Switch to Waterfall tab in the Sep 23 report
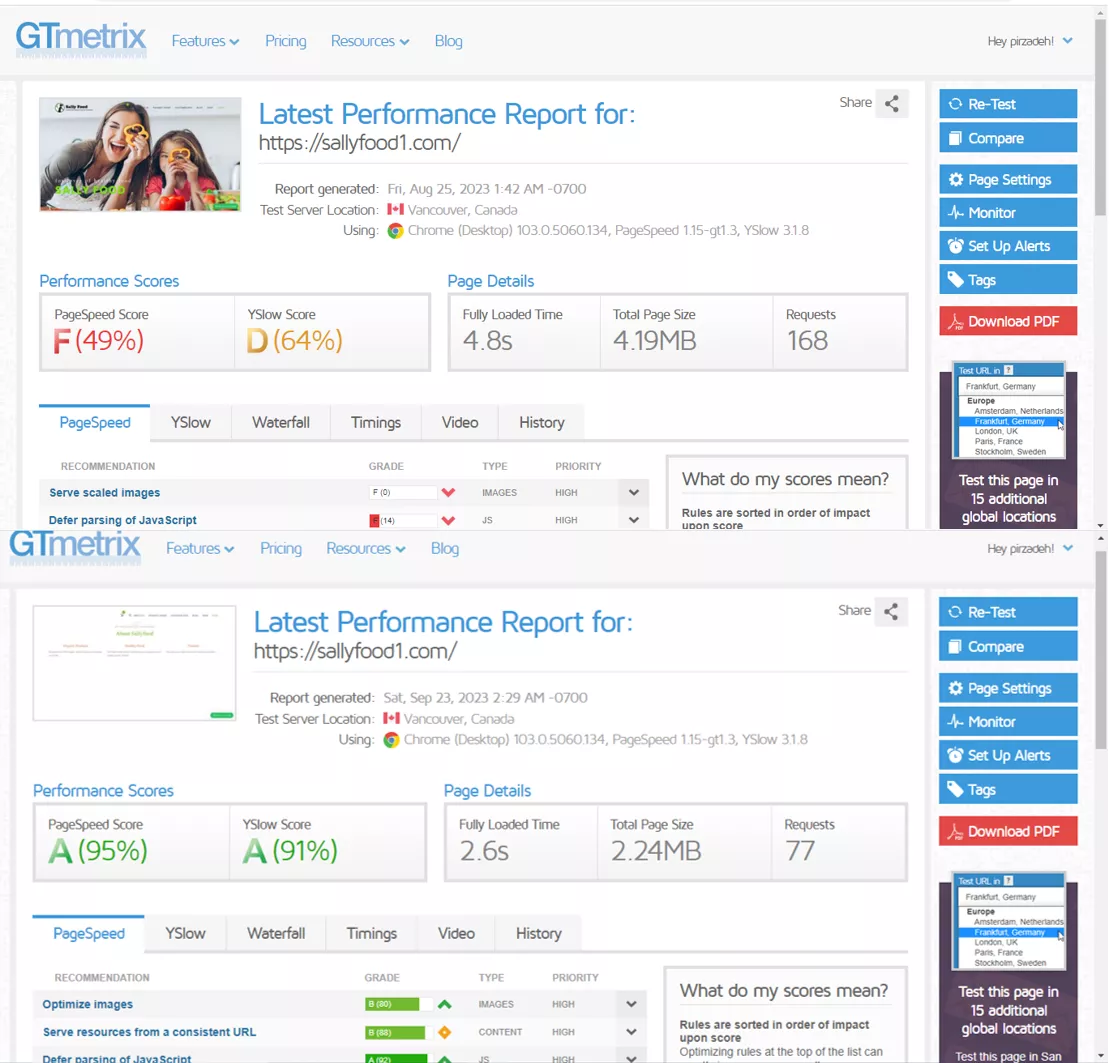The image size is (1109, 1063). (276, 934)
